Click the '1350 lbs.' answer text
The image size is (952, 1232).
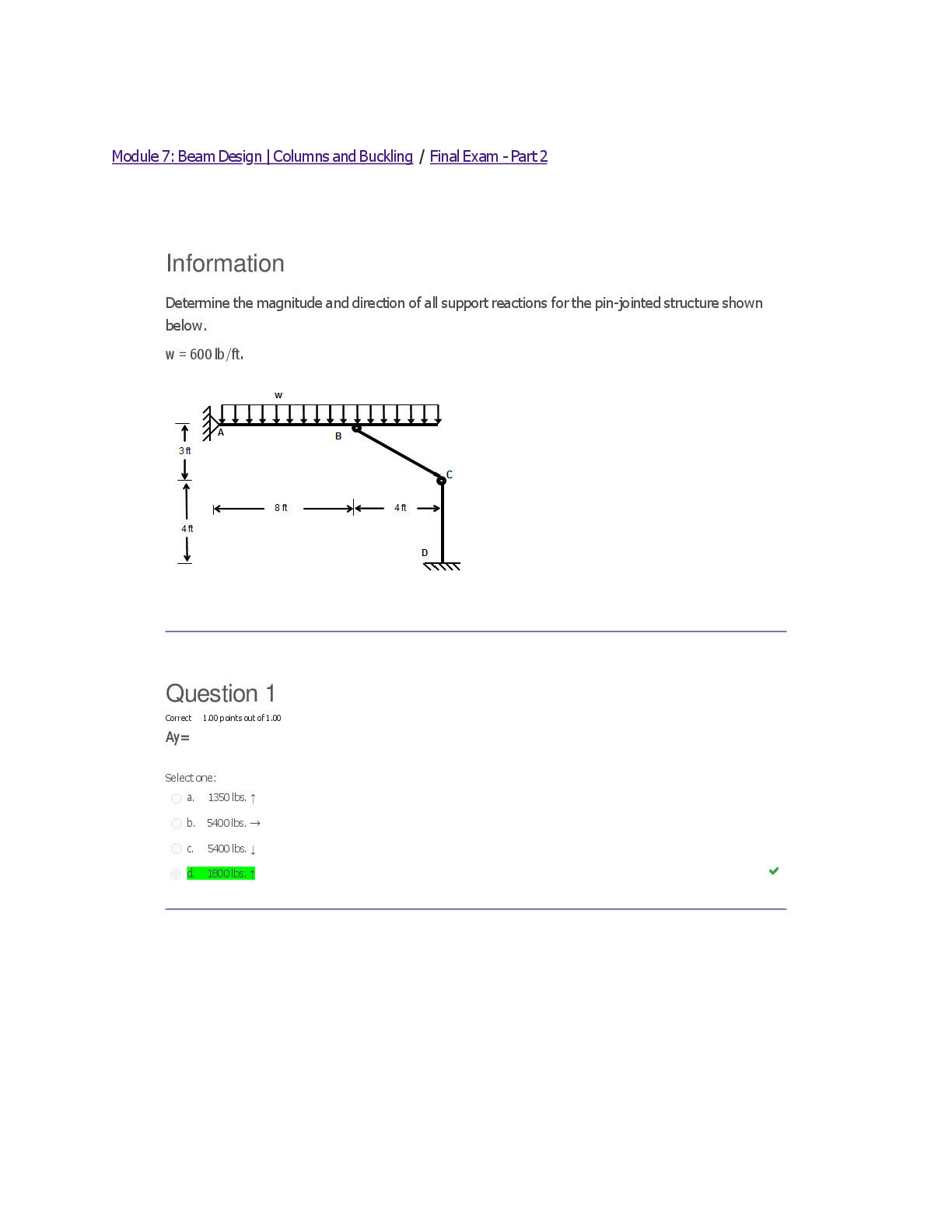pyautogui.click(x=227, y=798)
